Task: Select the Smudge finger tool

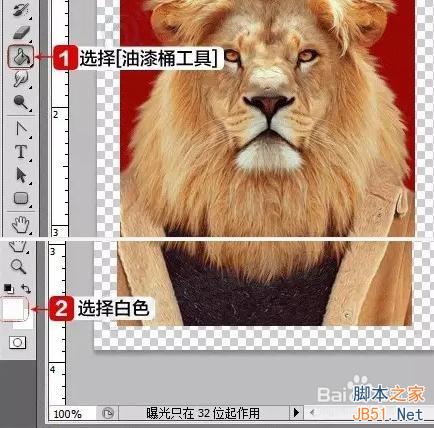Action: (21, 79)
